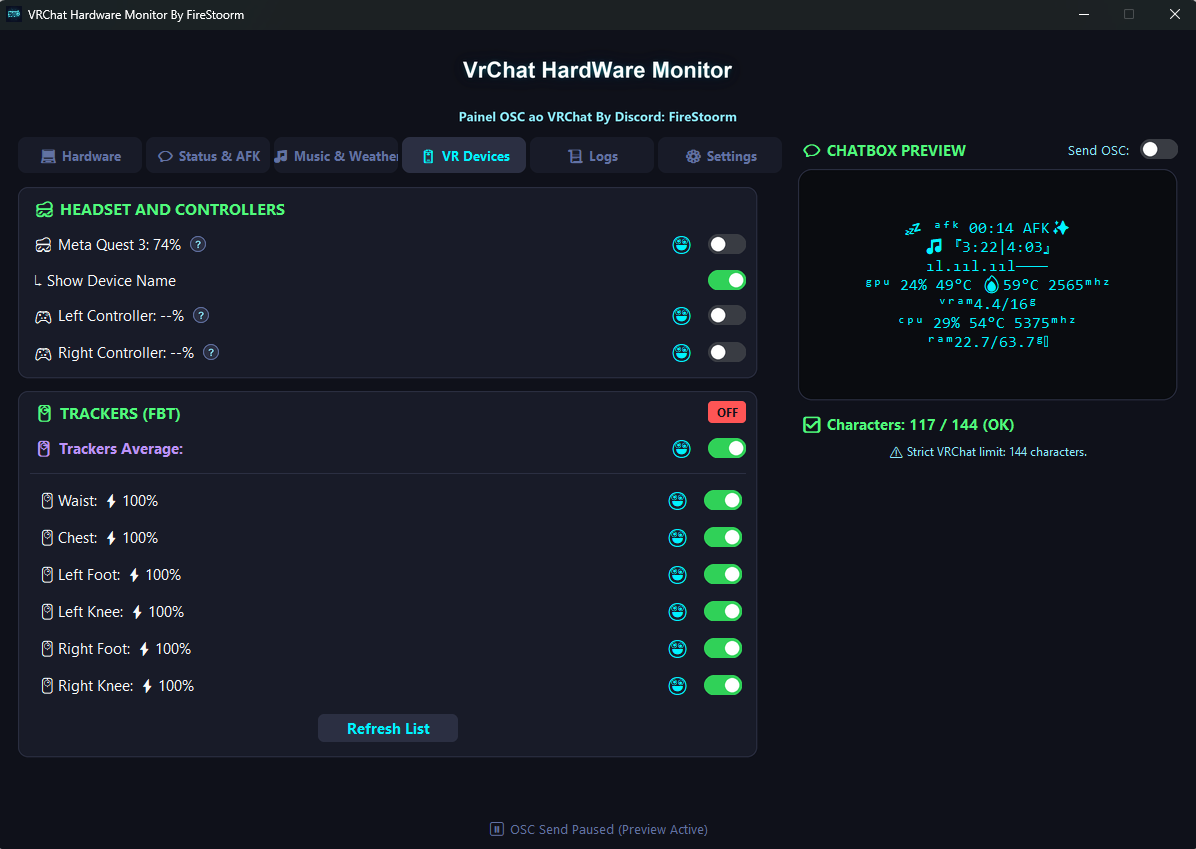Turn off the Waist tracker toggle
The height and width of the screenshot is (849, 1196).
[x=722, y=500]
